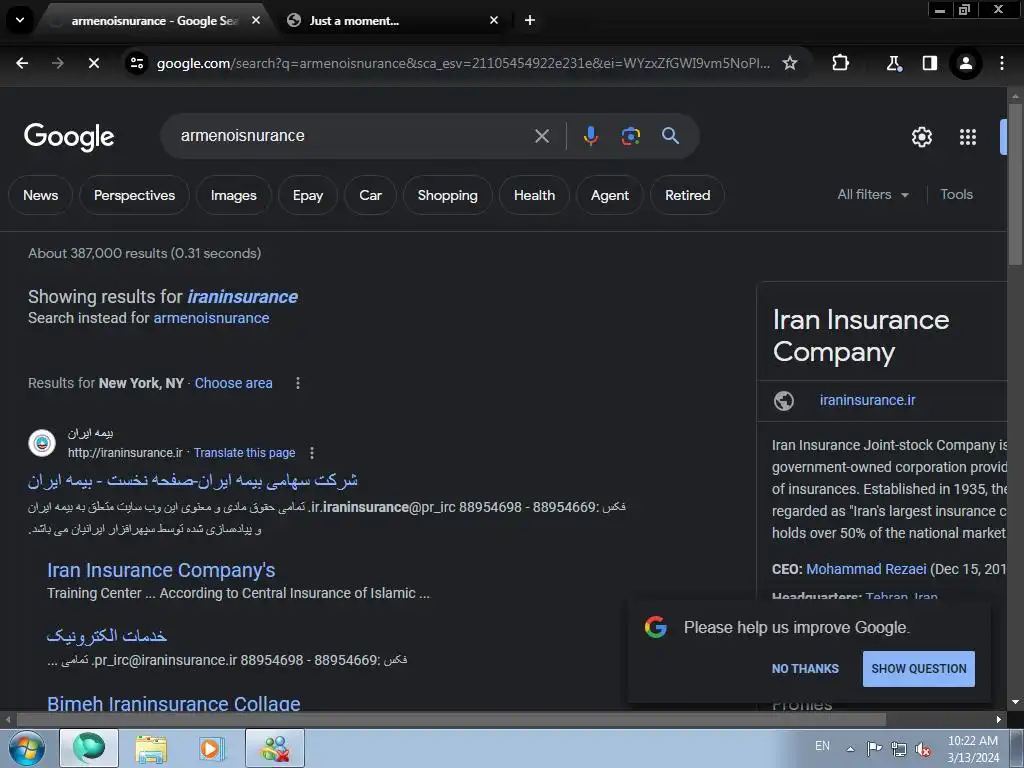The height and width of the screenshot is (768, 1024).
Task: Open the Bimeh Iraninsurance Collage sitelink
Action: tap(174, 703)
